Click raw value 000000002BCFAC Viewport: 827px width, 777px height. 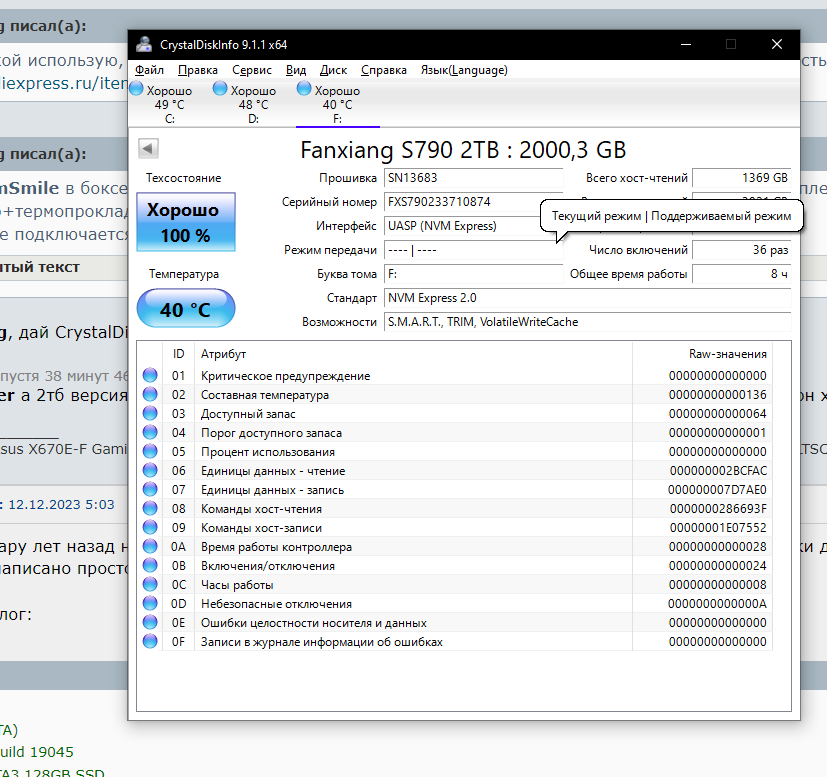pos(718,471)
